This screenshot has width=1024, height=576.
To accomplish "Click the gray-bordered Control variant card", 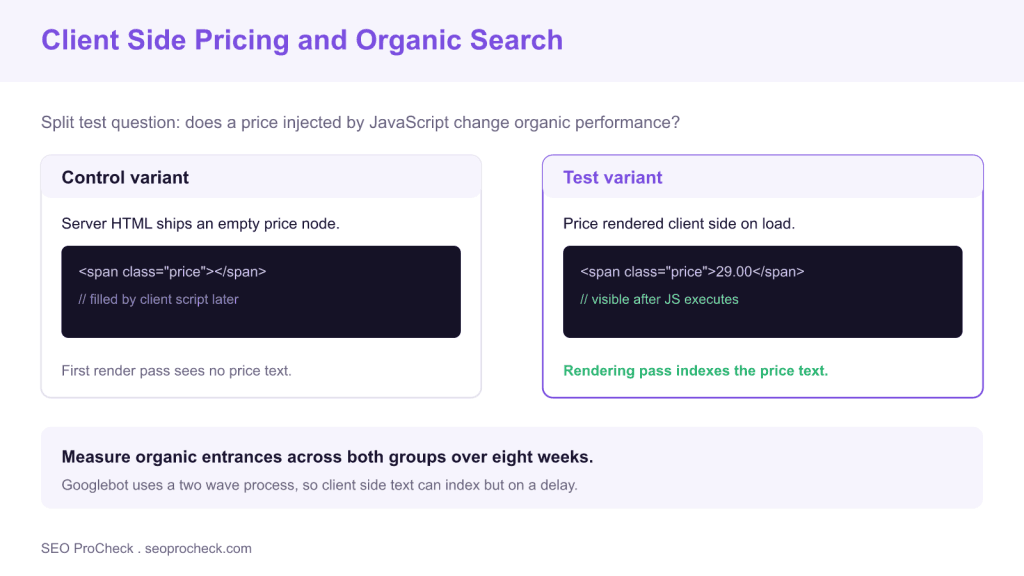I will (261, 276).
